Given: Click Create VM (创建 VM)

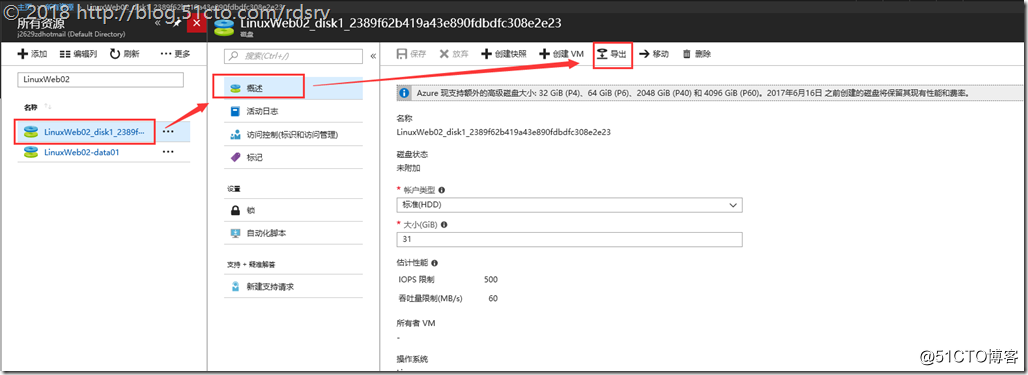Looking at the screenshot, I should (x=561, y=54).
